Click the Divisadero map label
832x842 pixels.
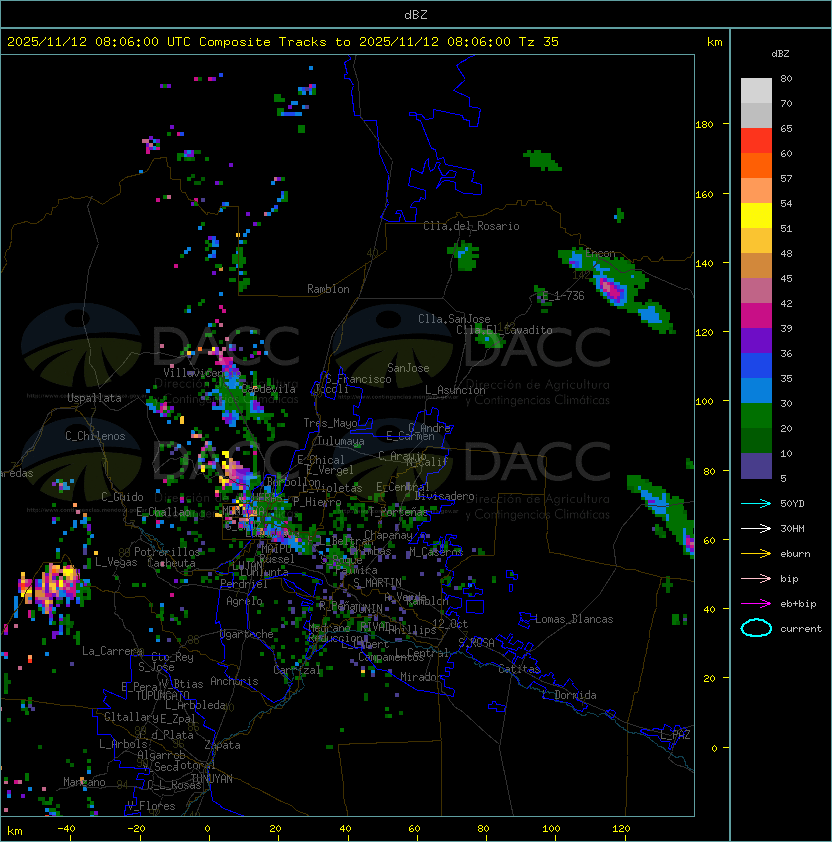[x=445, y=496]
